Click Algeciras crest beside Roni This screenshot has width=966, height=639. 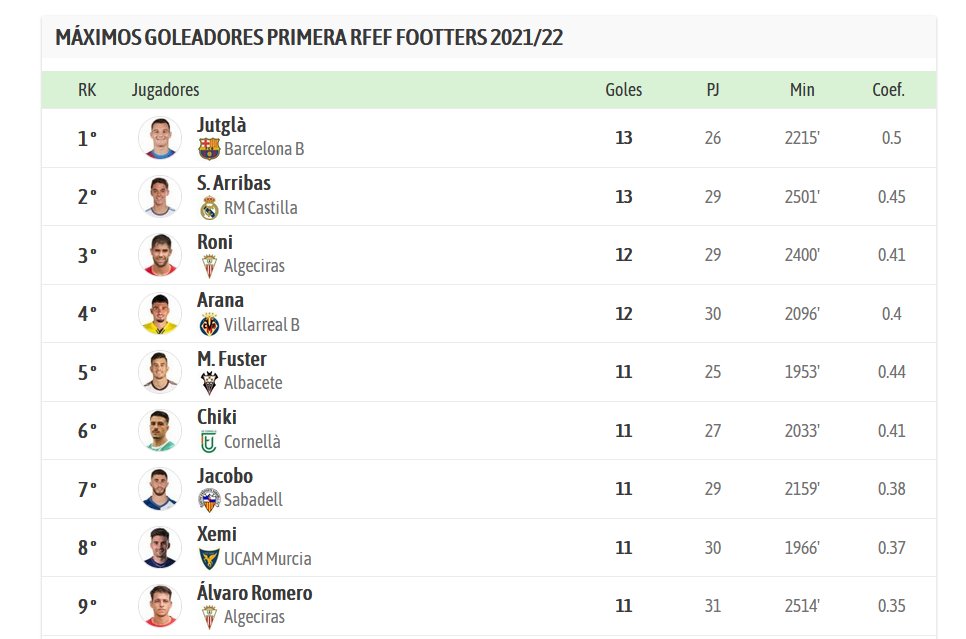tap(209, 266)
